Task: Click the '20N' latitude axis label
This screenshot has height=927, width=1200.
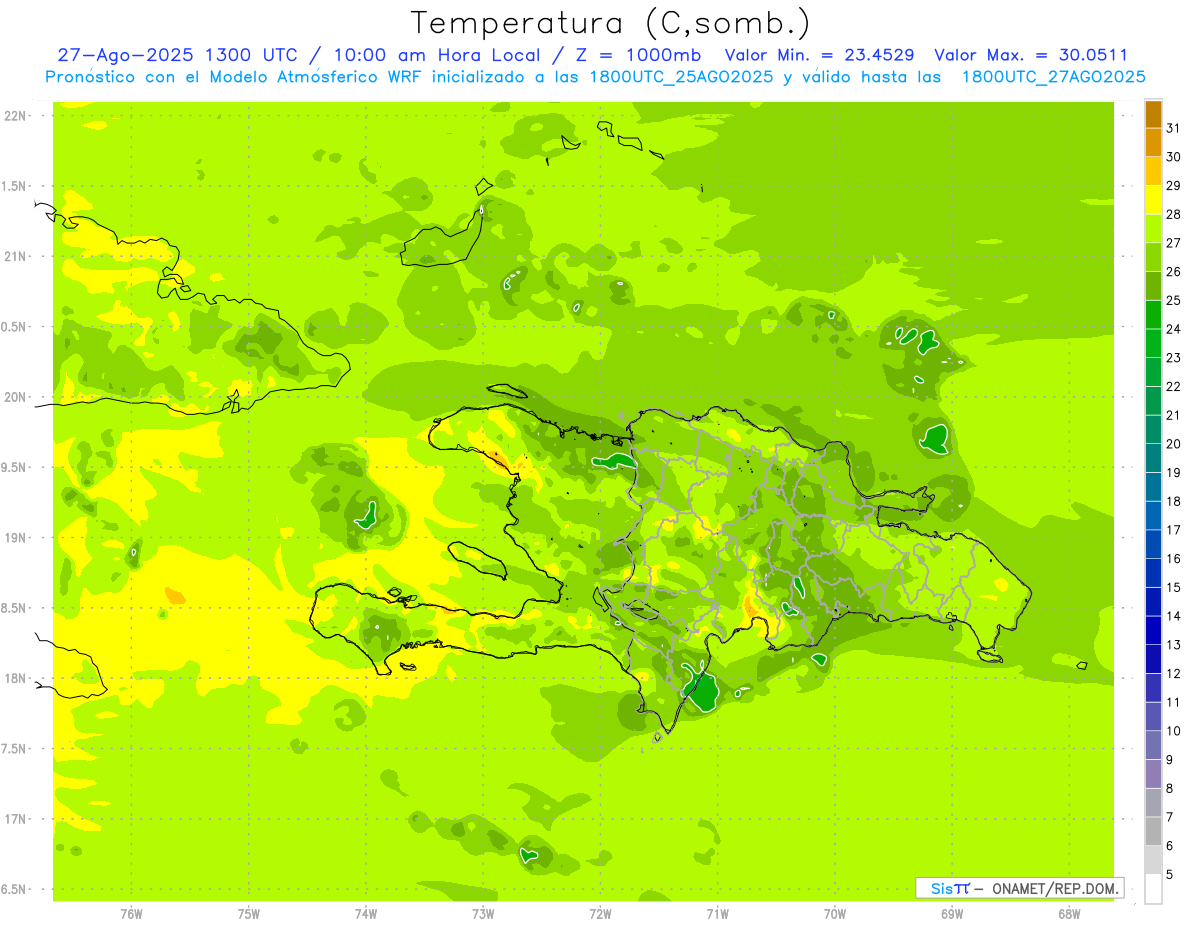Action: (x=16, y=397)
